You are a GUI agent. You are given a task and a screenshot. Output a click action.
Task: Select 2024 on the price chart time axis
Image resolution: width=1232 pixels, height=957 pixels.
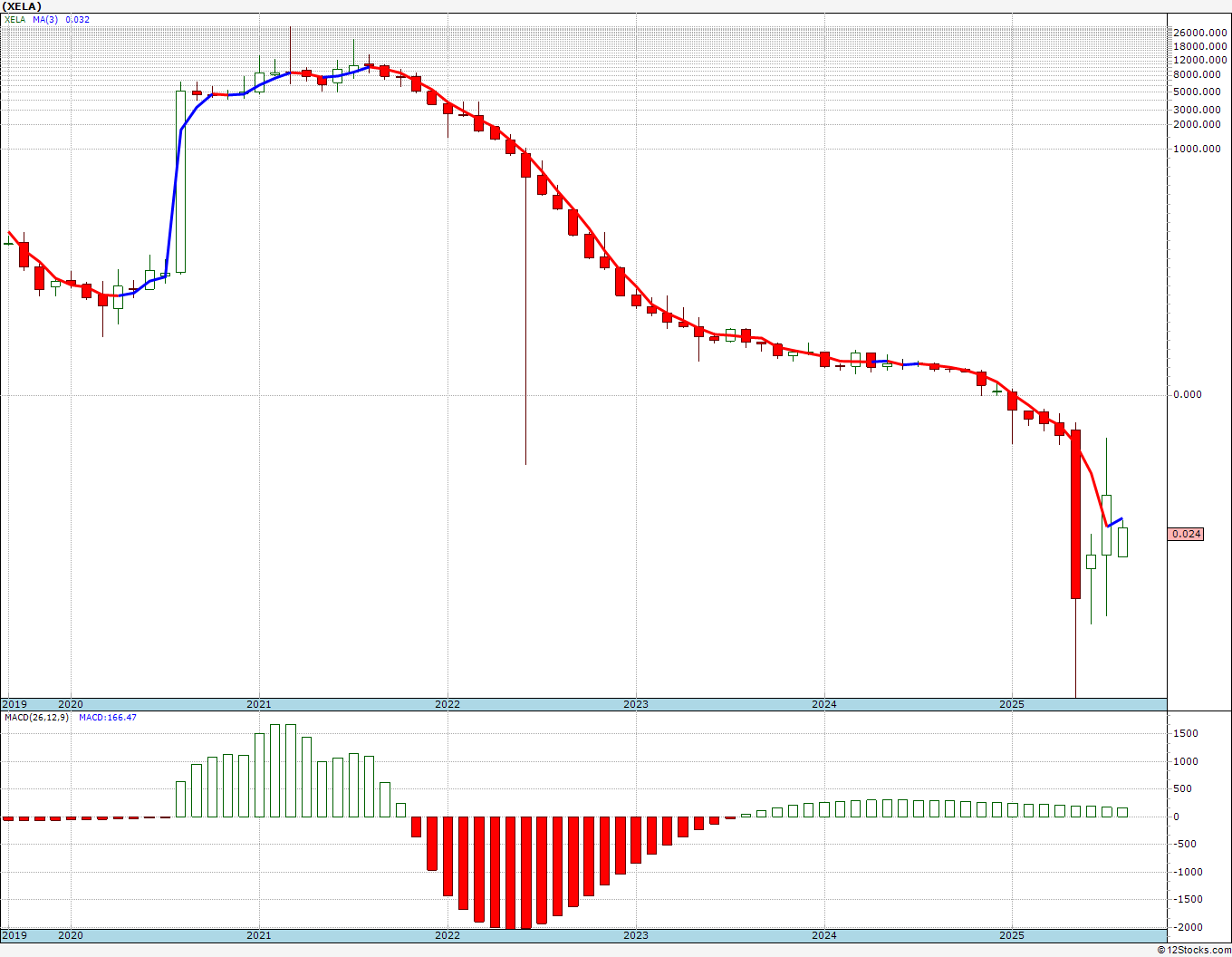824,704
